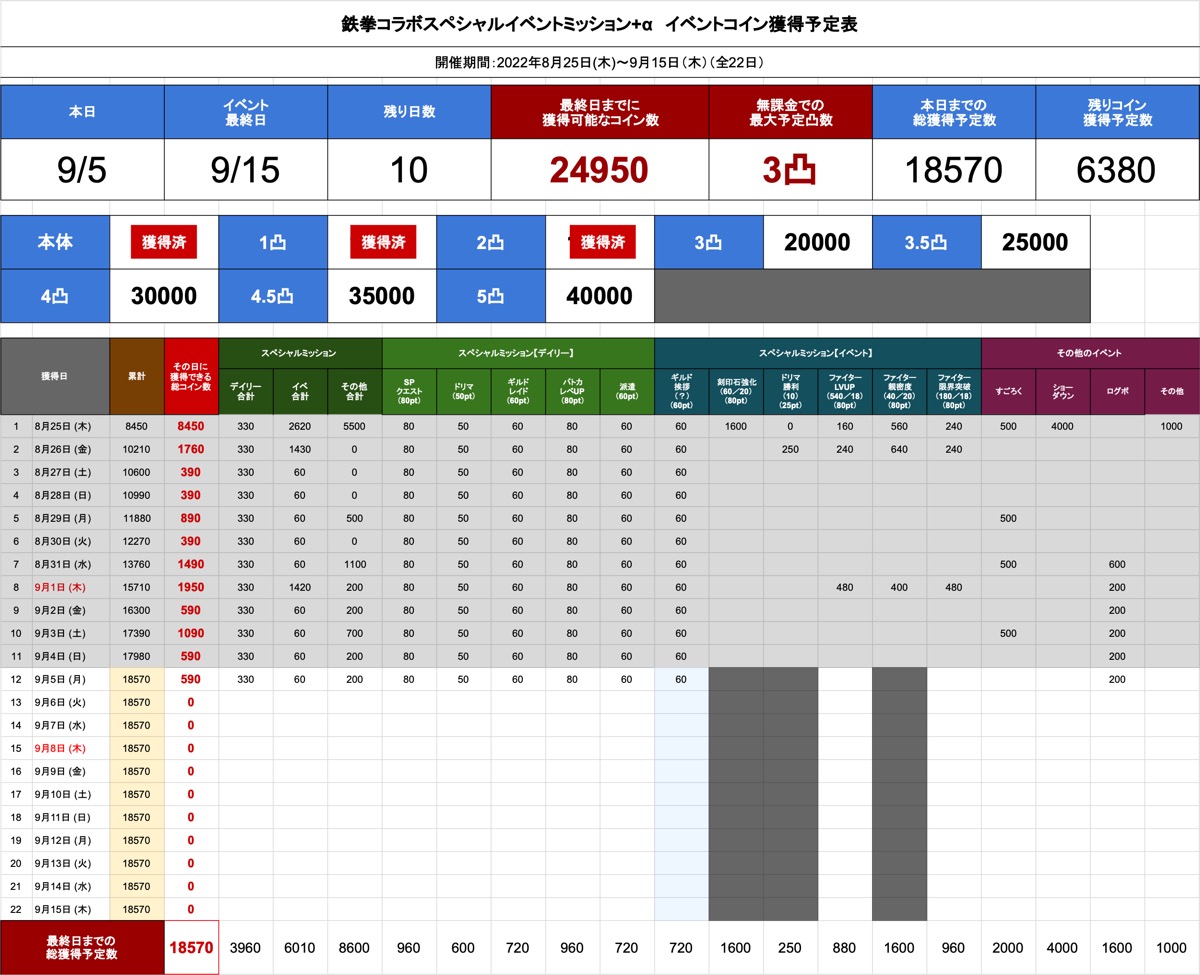The height and width of the screenshot is (975, 1200).
Task: Click the 5凸 threshold cell showing 40000
Action: (x=599, y=296)
